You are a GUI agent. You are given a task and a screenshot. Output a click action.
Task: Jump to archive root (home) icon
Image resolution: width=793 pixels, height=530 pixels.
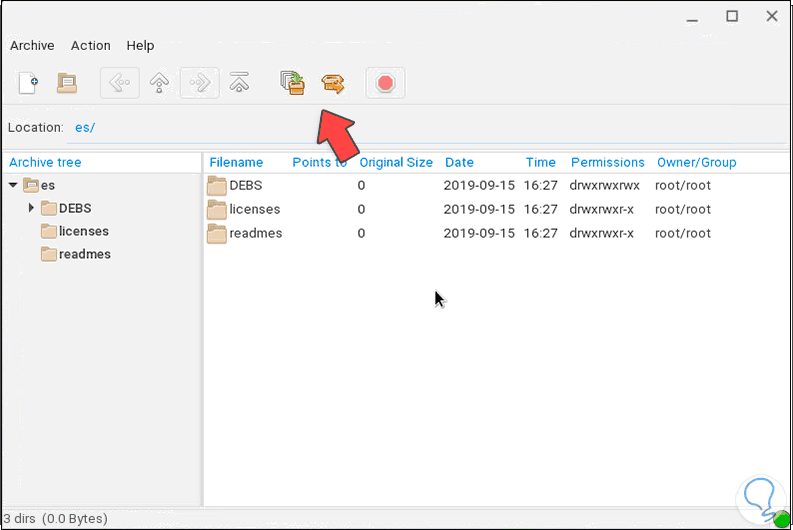pos(239,83)
